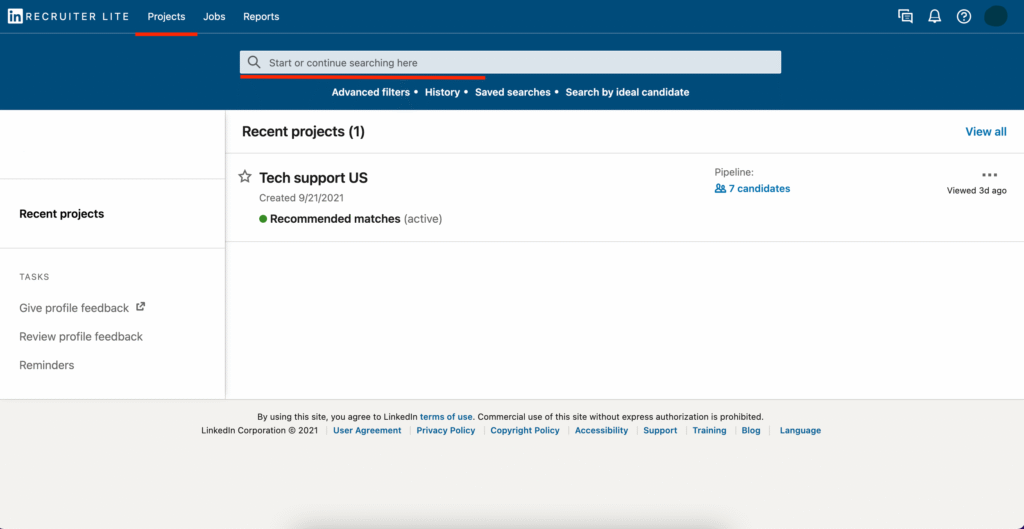Open the notifications bell

click(935, 17)
